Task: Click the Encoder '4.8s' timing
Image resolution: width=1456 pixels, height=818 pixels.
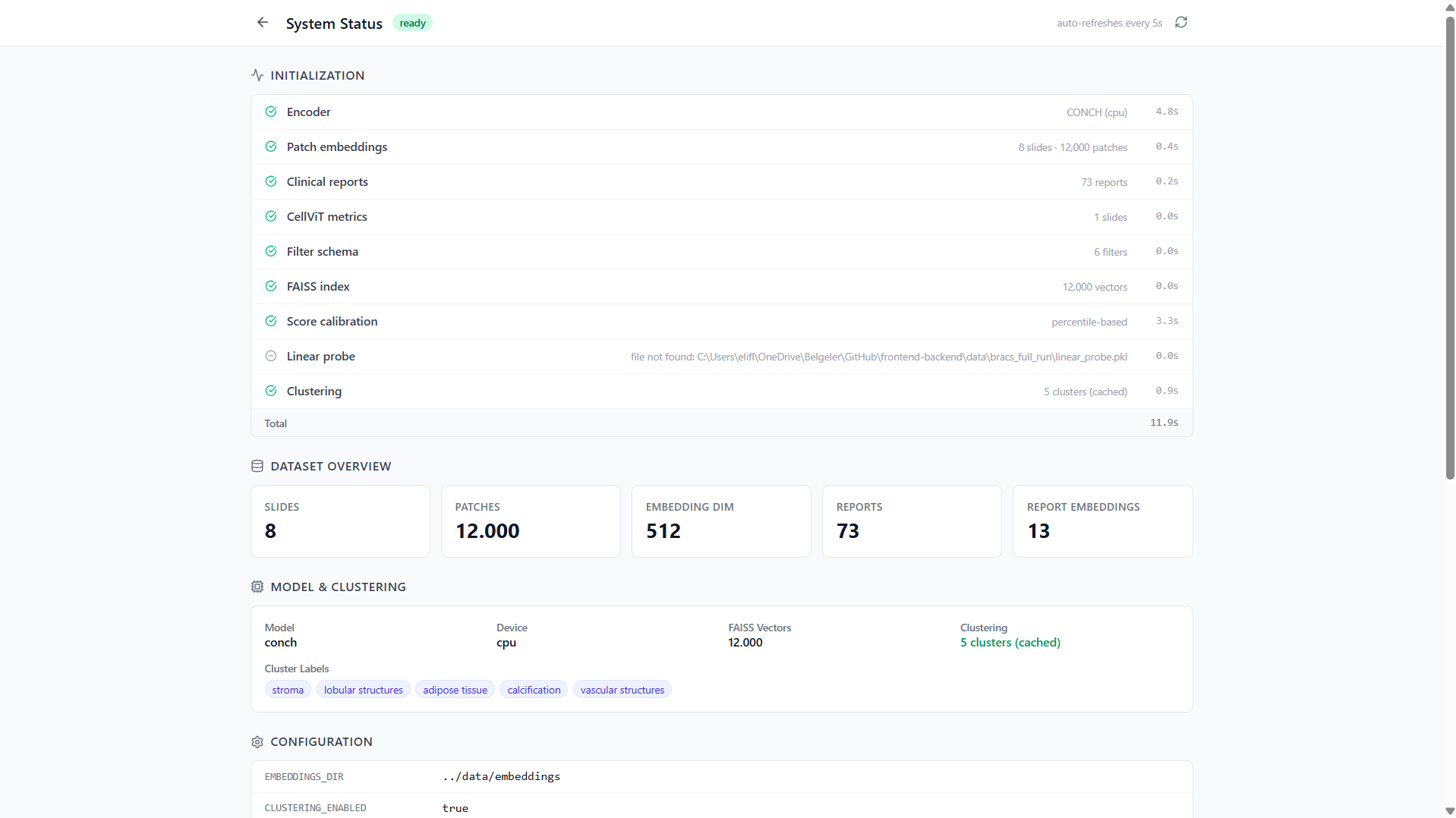Action: click(1167, 112)
